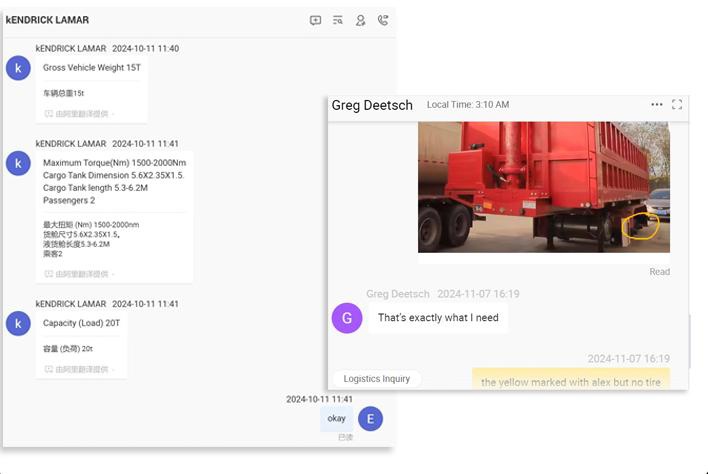Expand Greg Deetsch chat to fullscreen

(x=677, y=104)
